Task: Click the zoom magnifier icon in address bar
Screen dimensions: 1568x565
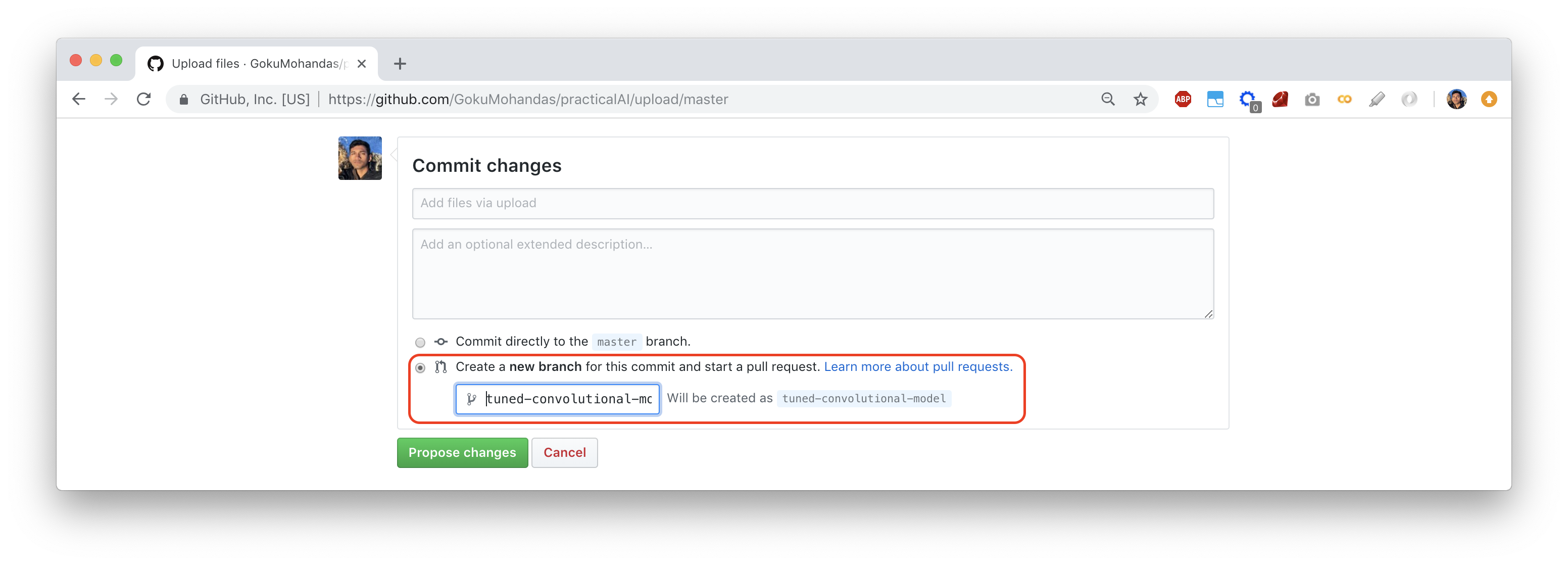Action: 1108,99
